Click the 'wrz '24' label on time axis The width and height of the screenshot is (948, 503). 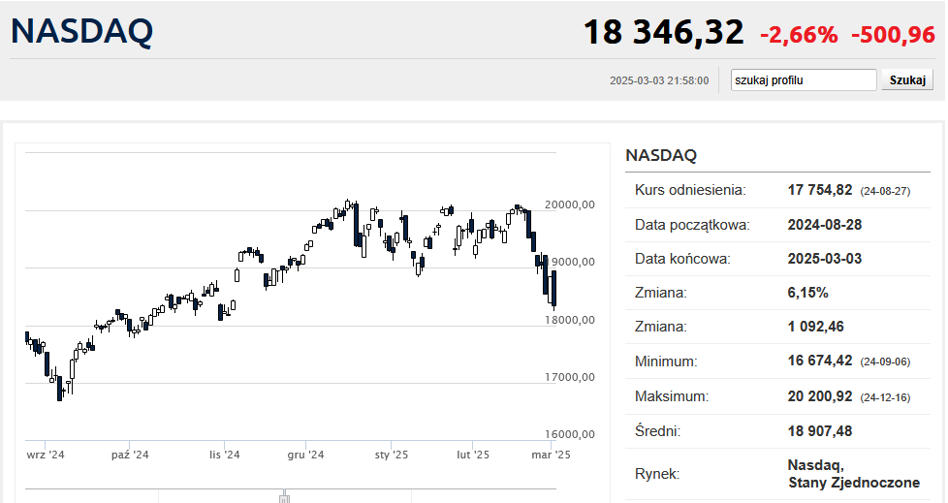pos(46,454)
